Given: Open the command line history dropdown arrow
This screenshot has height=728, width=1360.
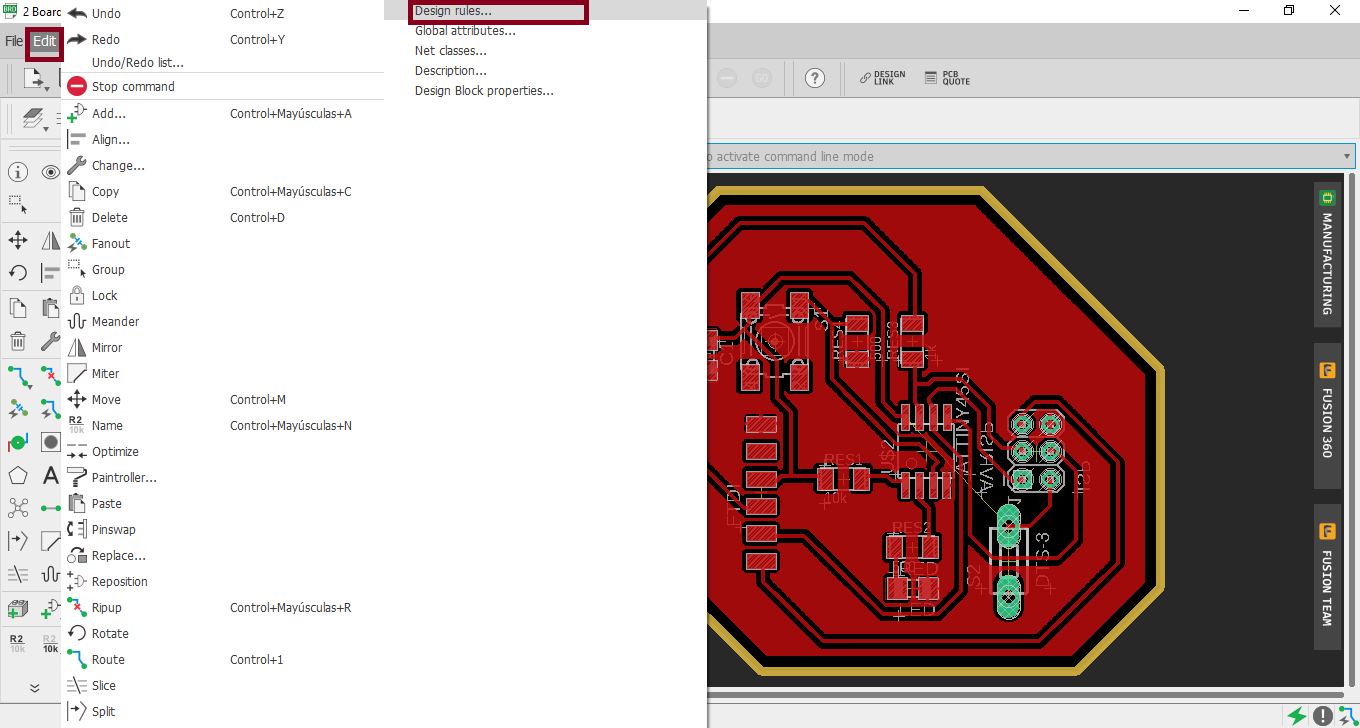Looking at the screenshot, I should (1348, 156).
